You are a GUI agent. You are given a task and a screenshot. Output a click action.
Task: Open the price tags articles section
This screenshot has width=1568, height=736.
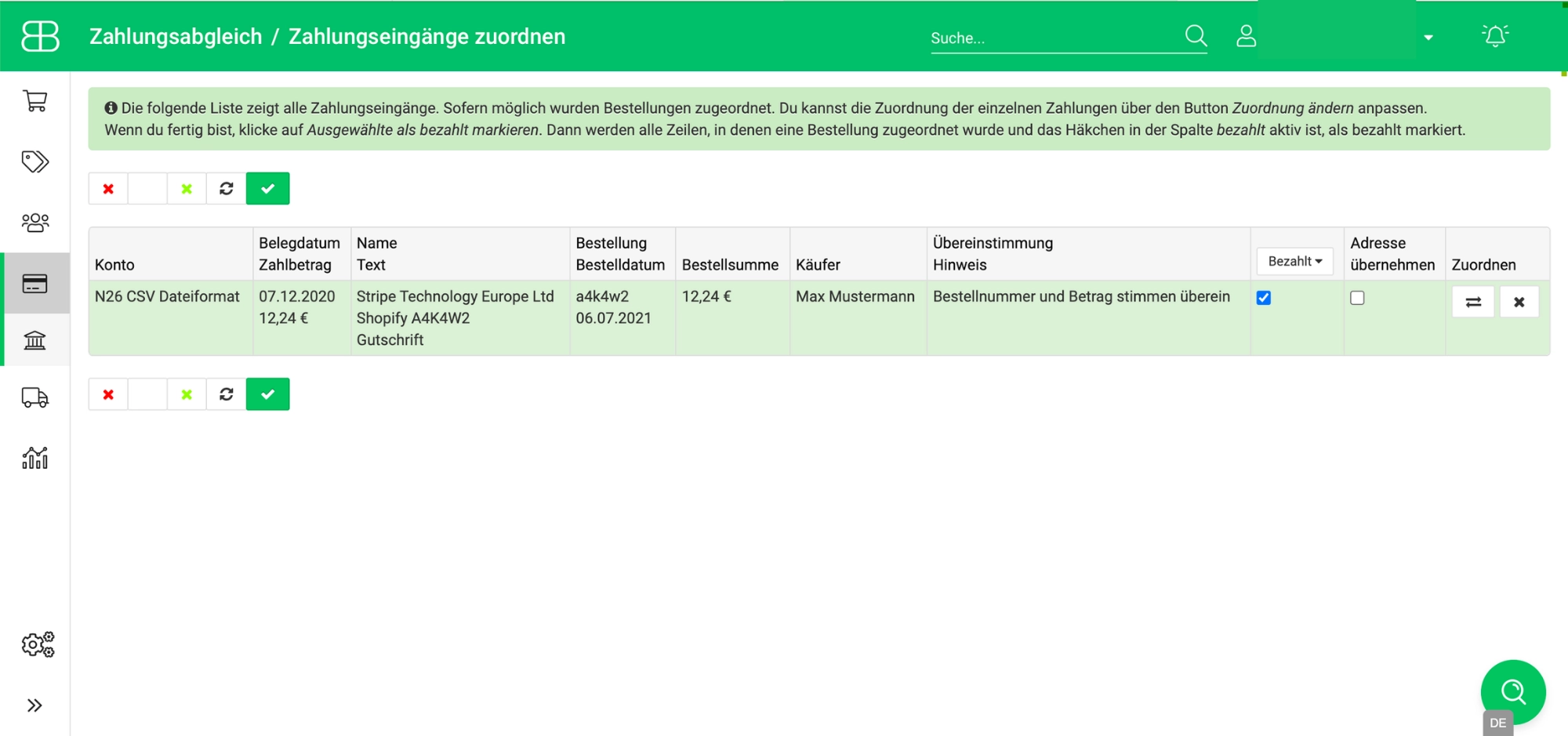point(35,161)
